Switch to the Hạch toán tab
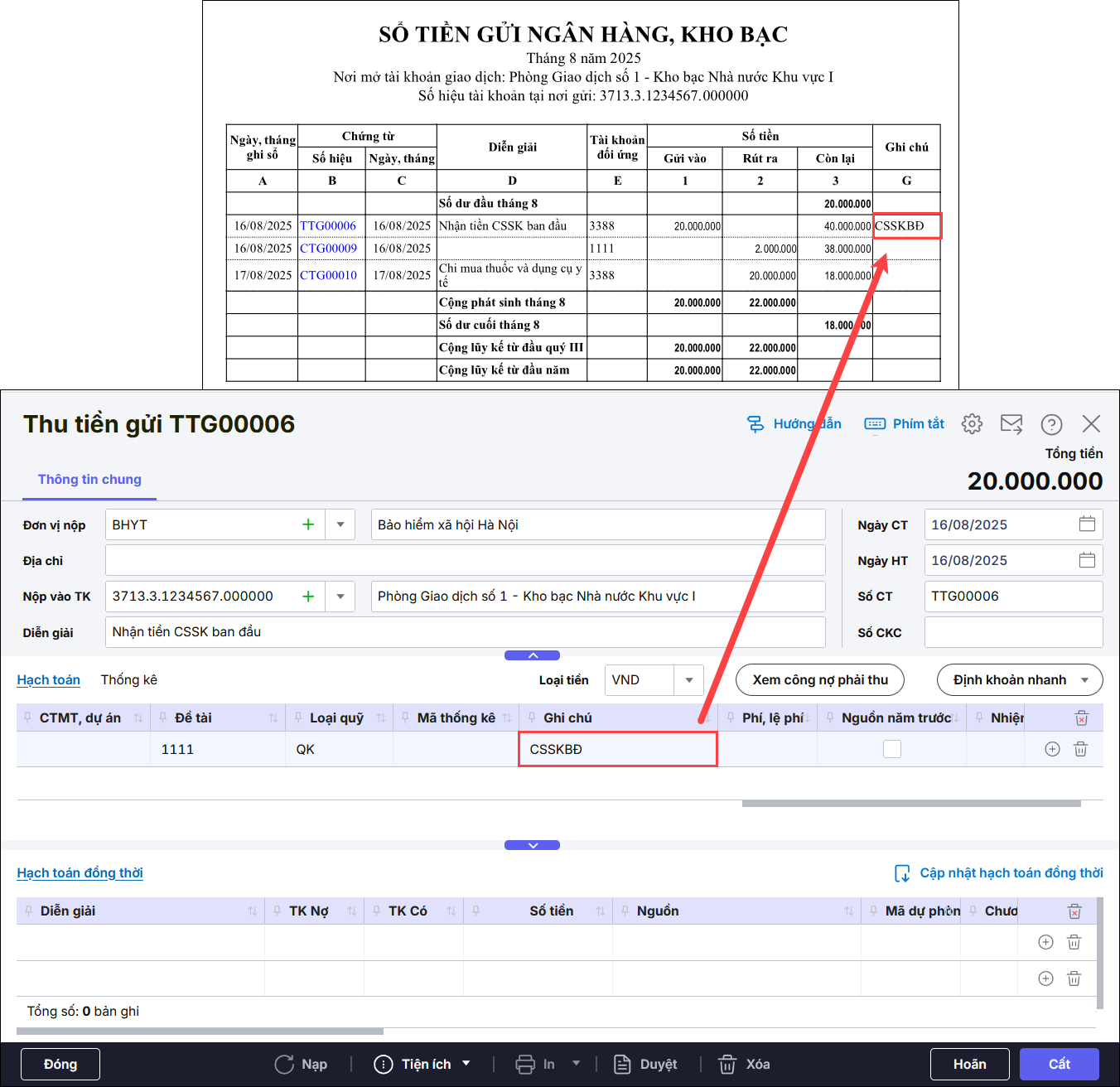This screenshot has width=1120, height=1087. pyautogui.click(x=49, y=680)
